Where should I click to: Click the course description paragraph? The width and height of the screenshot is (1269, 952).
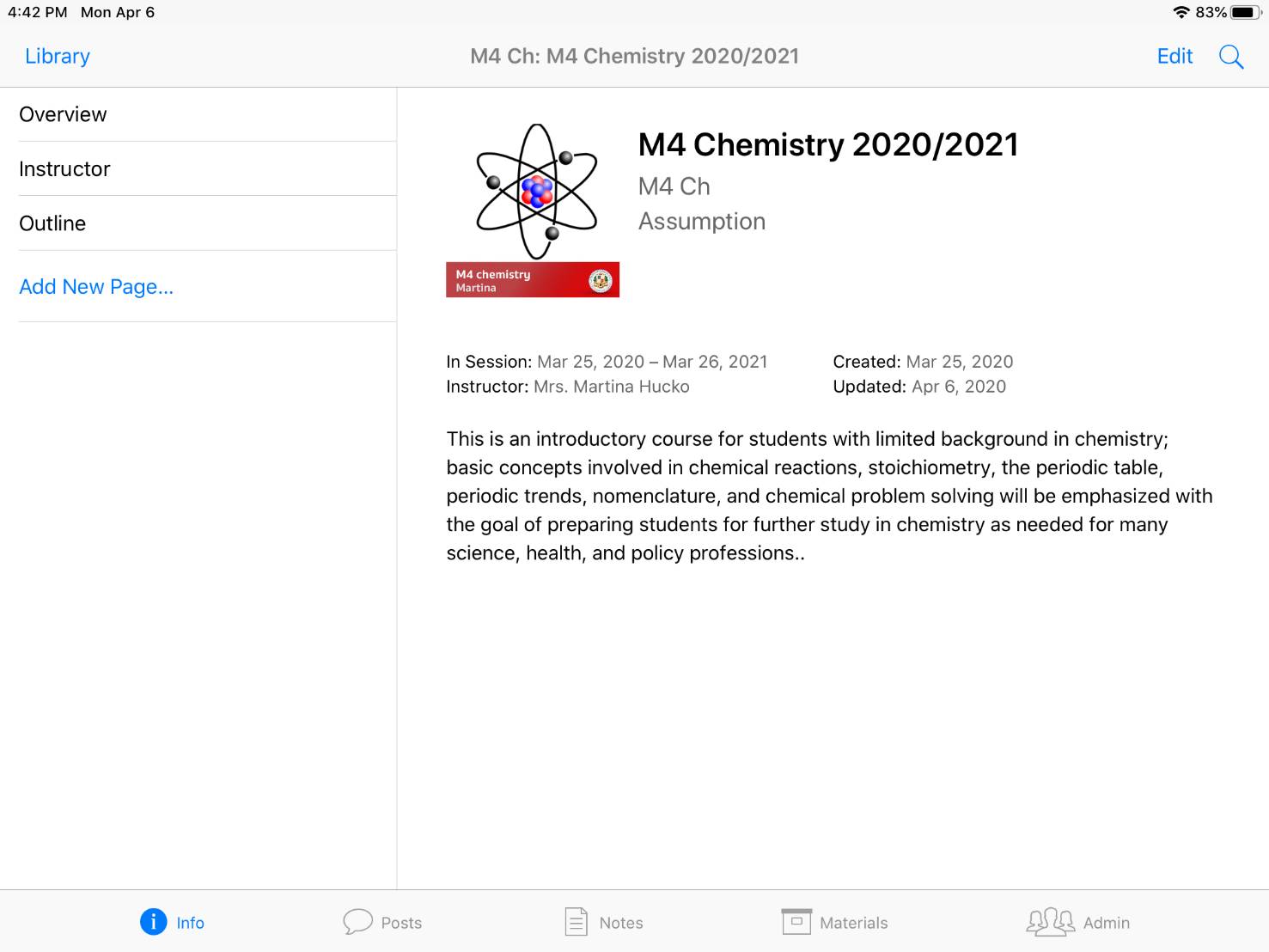[x=829, y=496]
